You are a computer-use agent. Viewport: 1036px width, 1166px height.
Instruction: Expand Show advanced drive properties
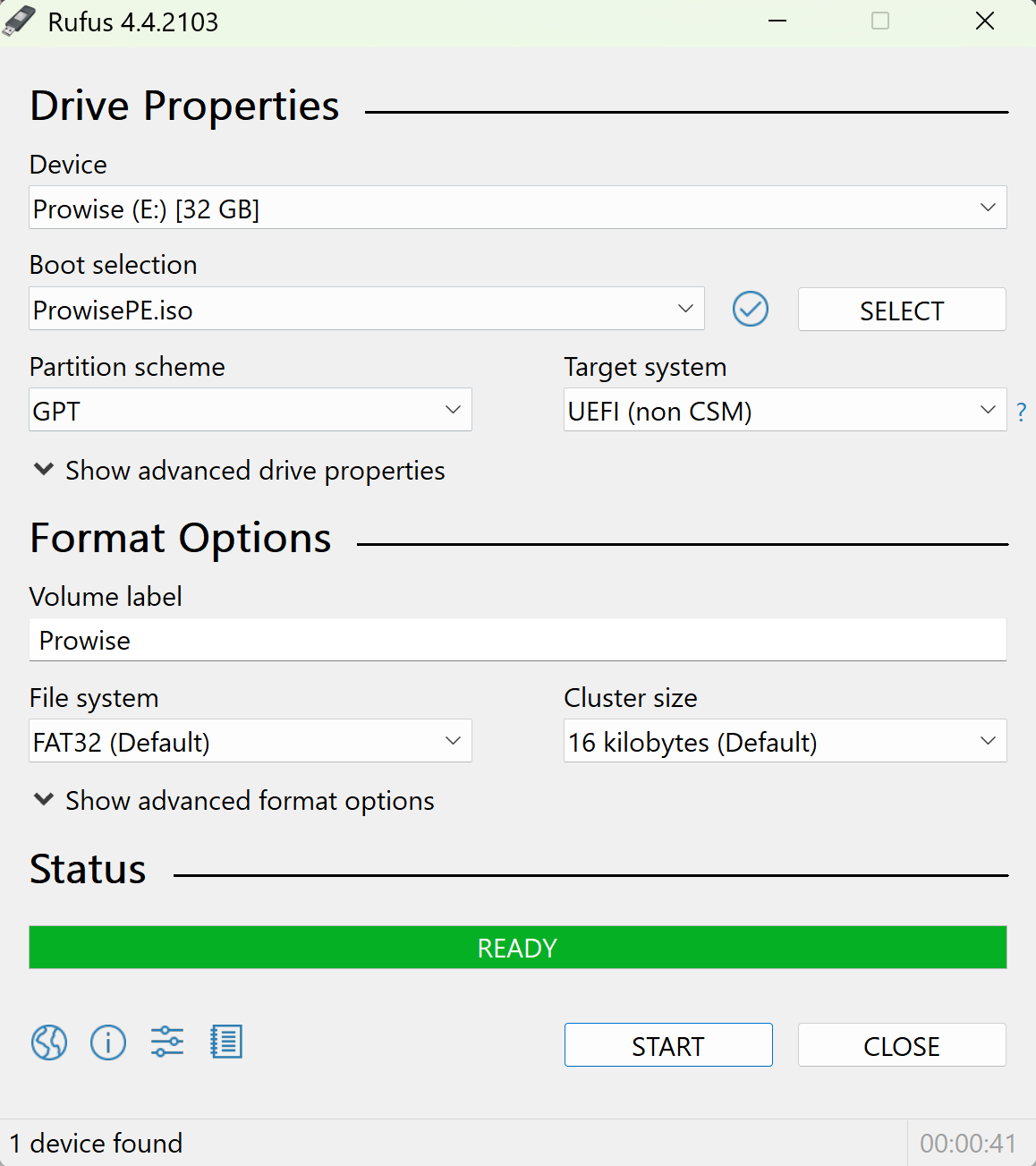(x=238, y=471)
